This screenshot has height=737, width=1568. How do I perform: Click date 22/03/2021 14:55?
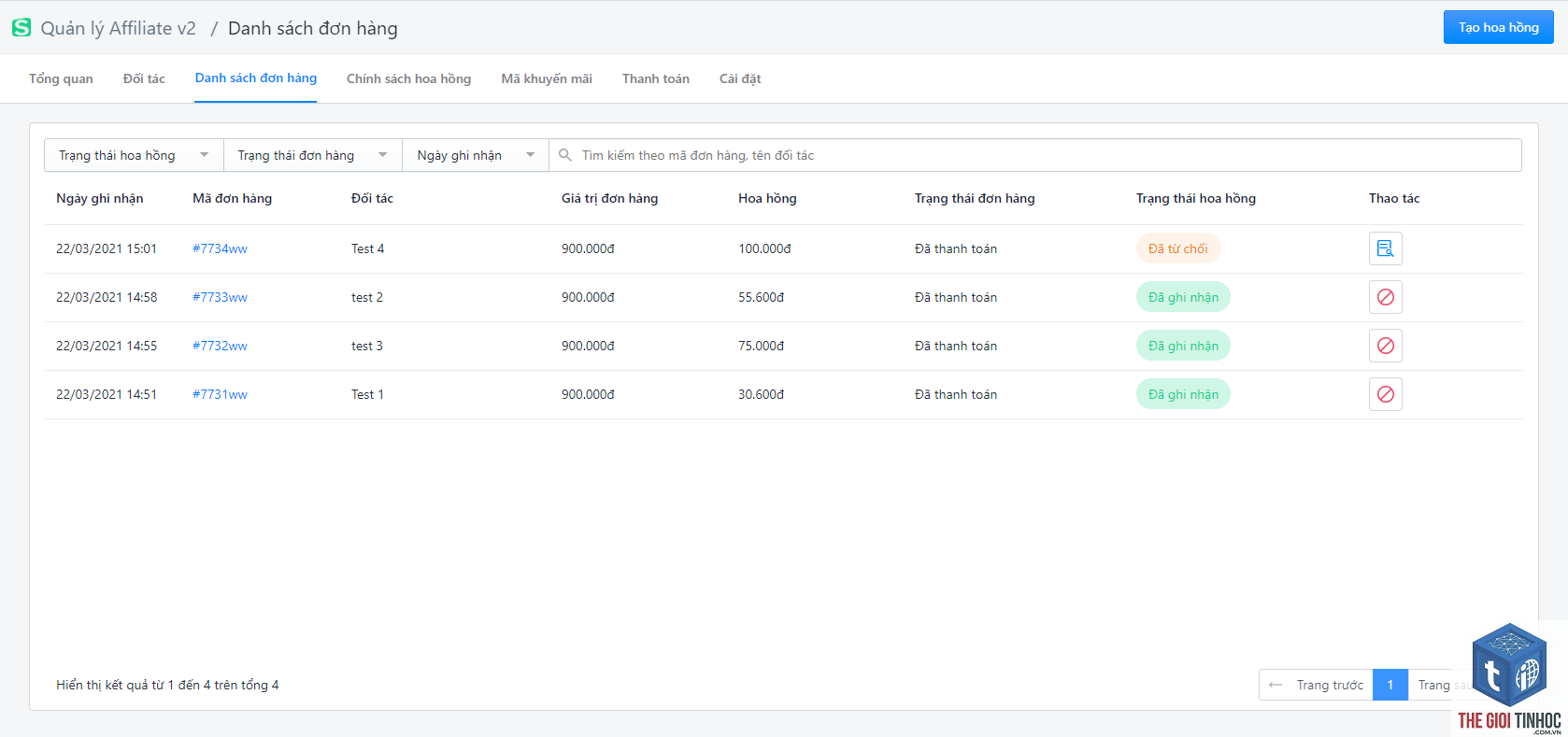tap(107, 346)
